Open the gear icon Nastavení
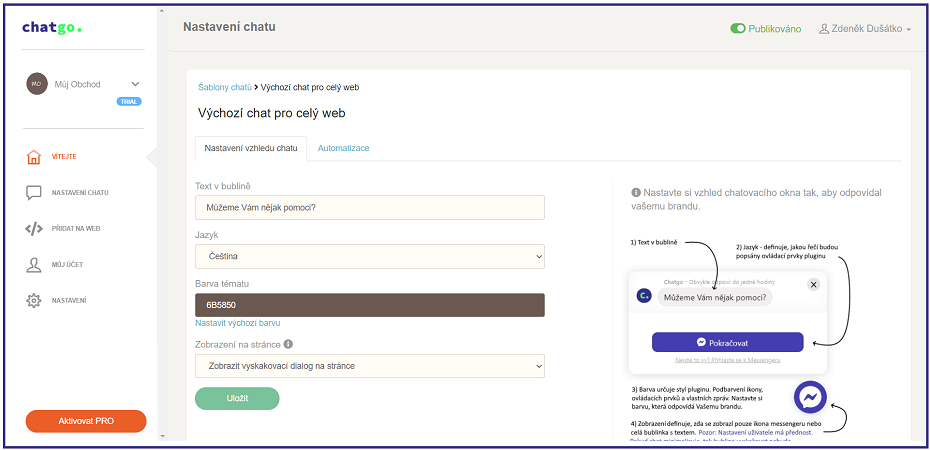Image resolution: width=930 pixels, height=450 pixels. (34, 301)
